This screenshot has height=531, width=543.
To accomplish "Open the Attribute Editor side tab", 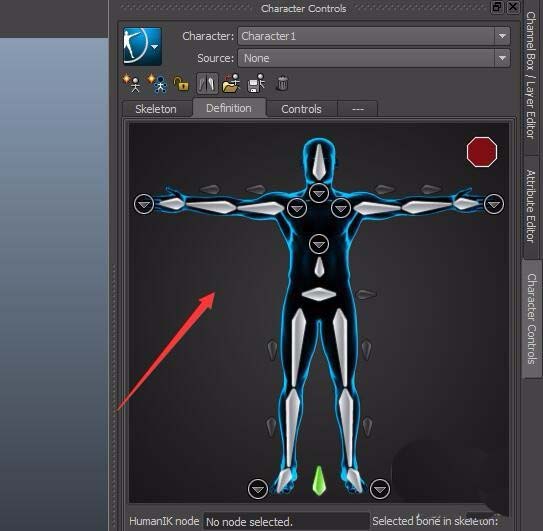I will click(531, 206).
